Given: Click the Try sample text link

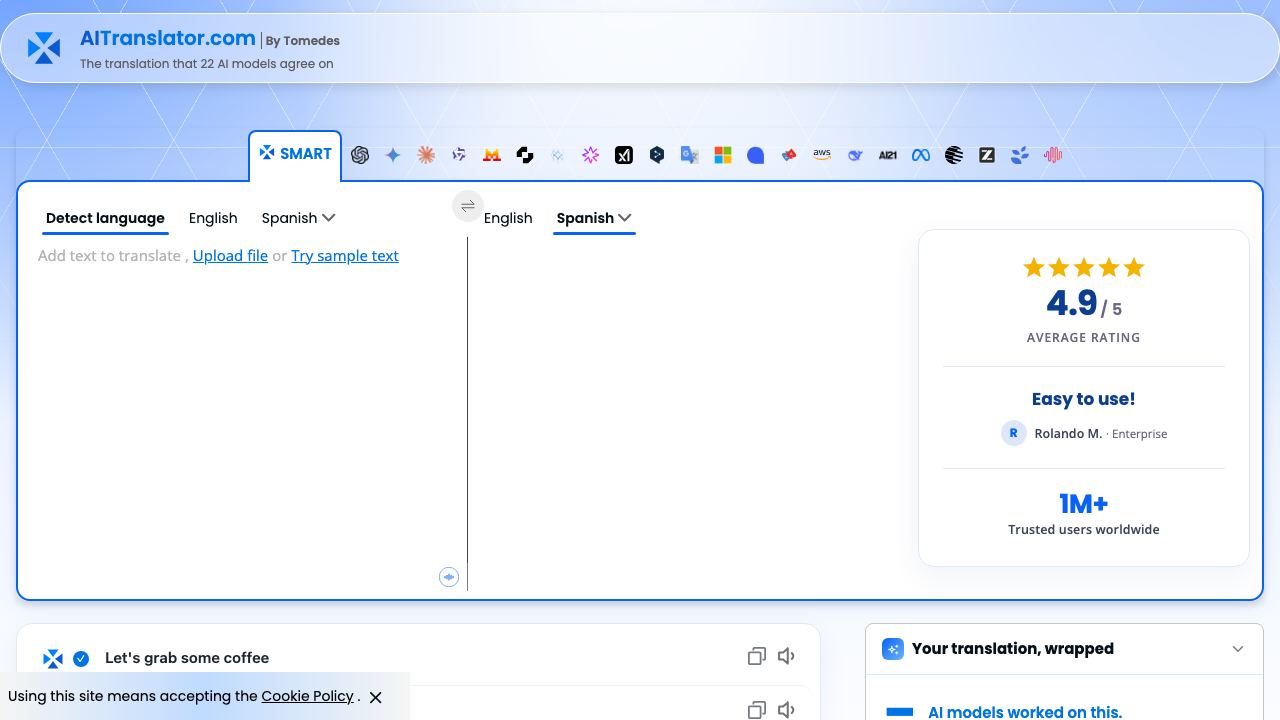Looking at the screenshot, I should pyautogui.click(x=345, y=256).
